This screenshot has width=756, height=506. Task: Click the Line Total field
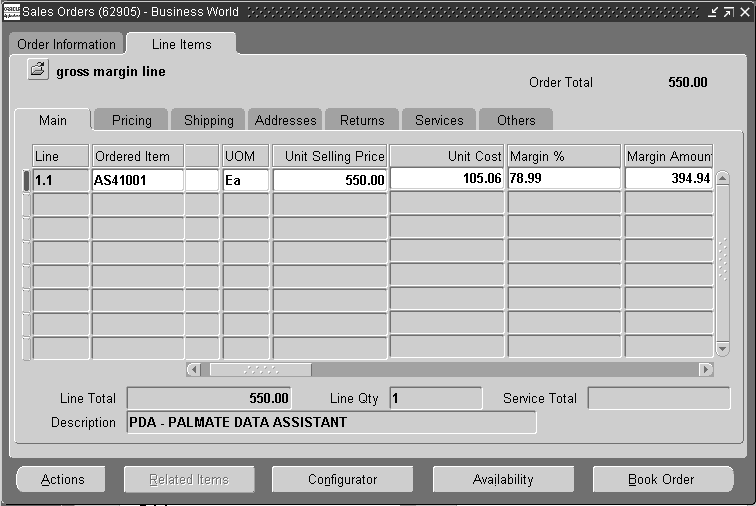tap(209, 398)
